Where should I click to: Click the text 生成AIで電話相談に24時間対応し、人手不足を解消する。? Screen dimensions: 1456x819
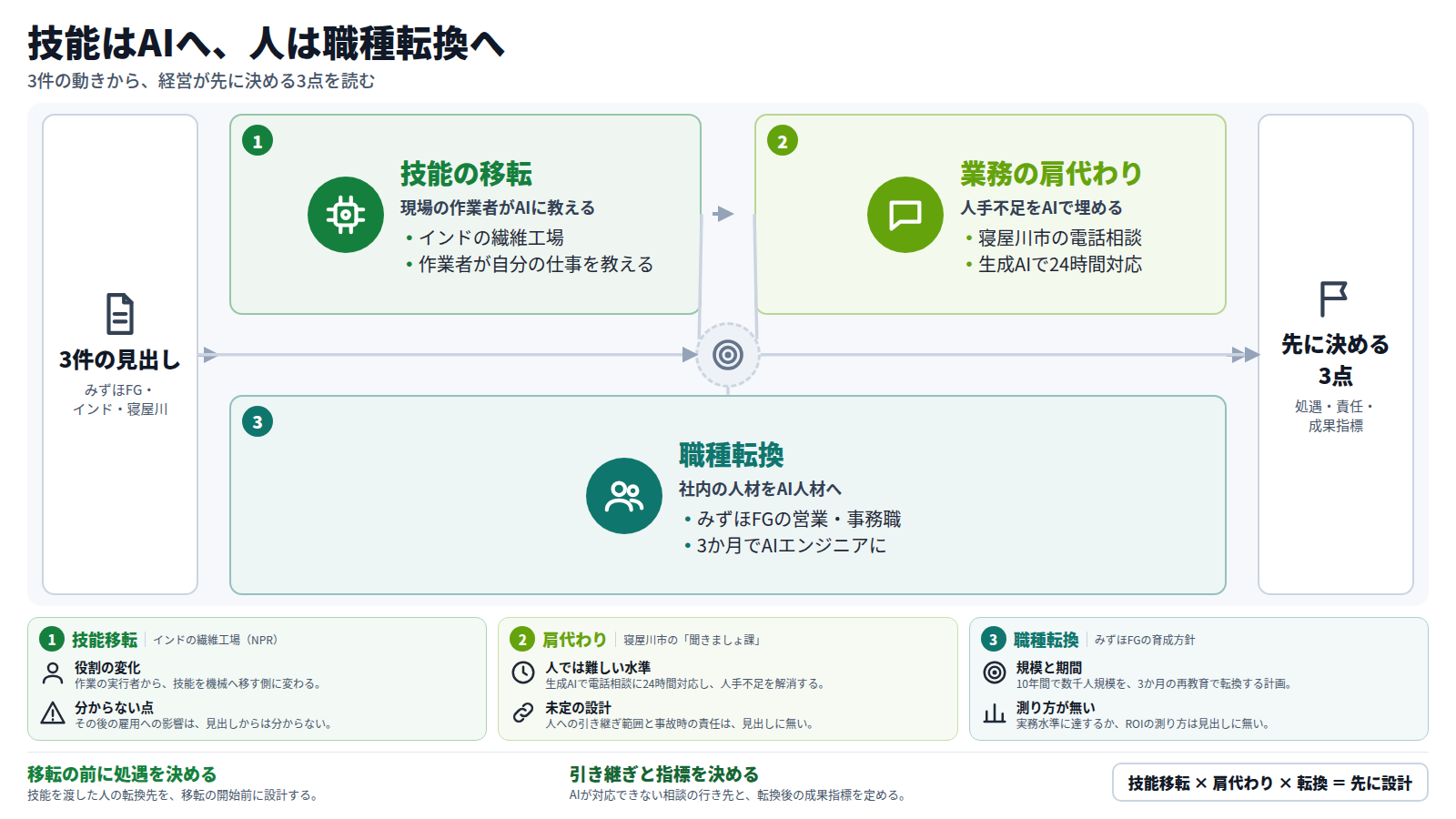(x=685, y=683)
